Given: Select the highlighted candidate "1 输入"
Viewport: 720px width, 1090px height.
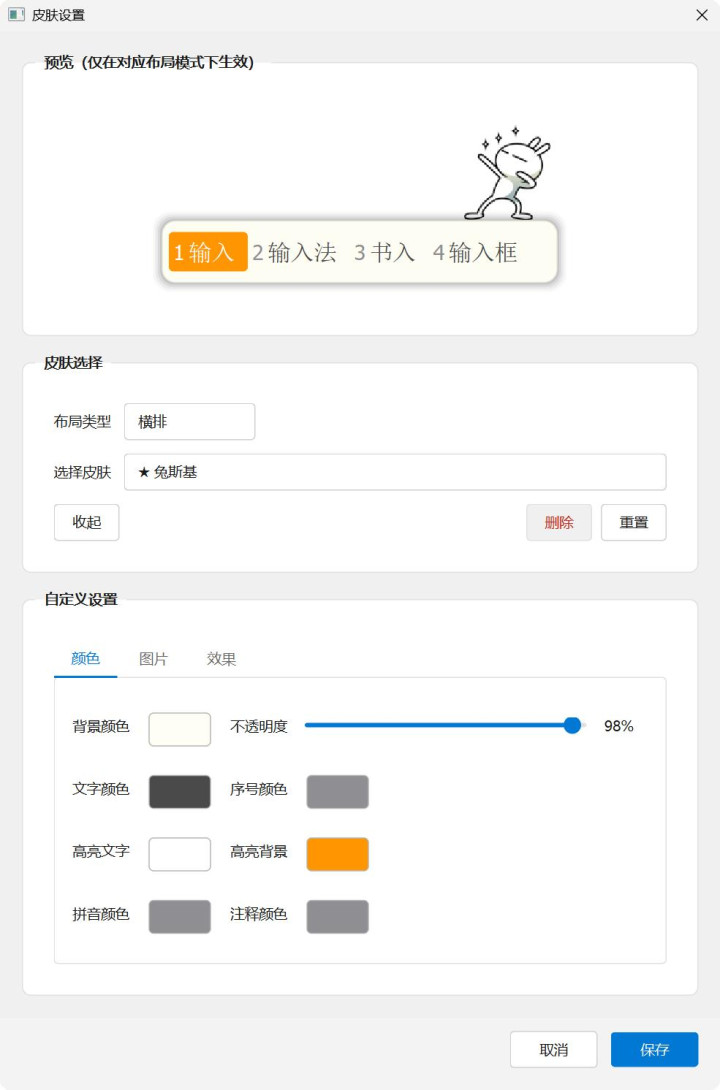Looking at the screenshot, I should 207,252.
